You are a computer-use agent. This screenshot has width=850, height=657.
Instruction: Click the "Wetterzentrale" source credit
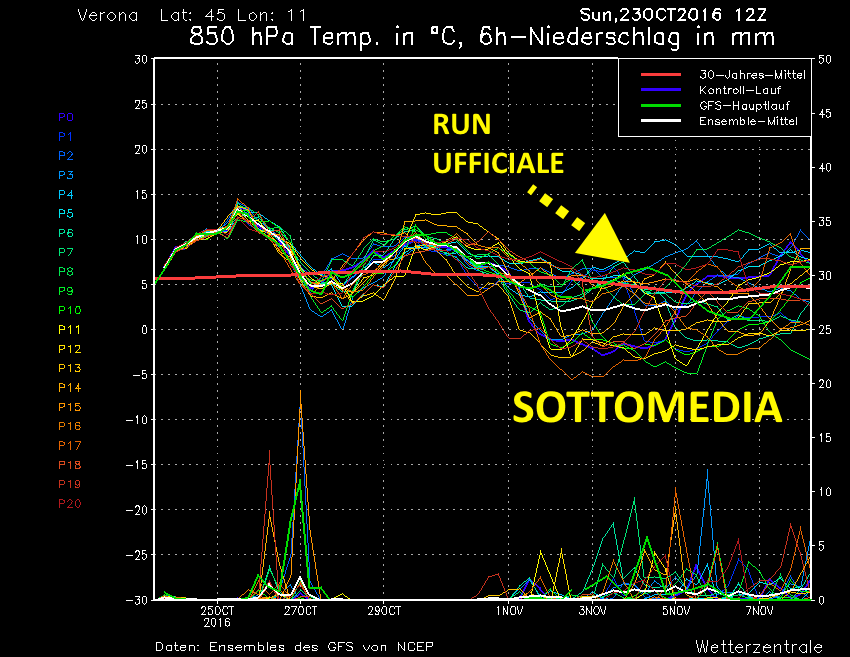(759, 647)
